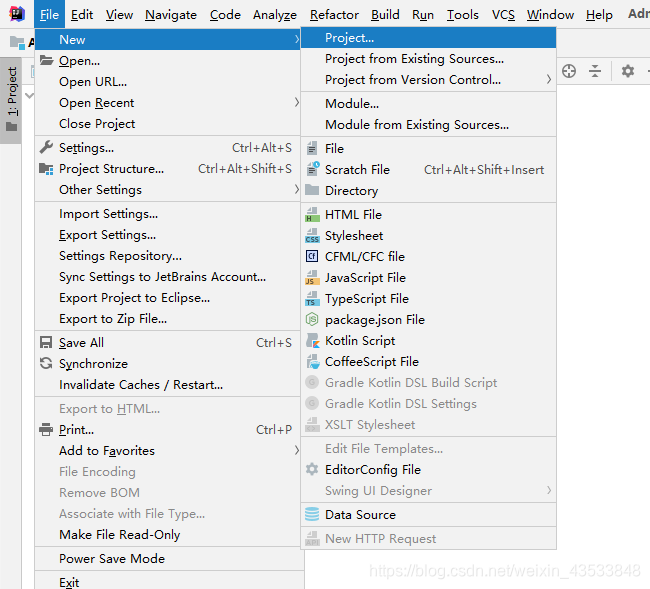The image size is (650, 589).
Task: Select New Project... entry
Action: click(x=428, y=38)
